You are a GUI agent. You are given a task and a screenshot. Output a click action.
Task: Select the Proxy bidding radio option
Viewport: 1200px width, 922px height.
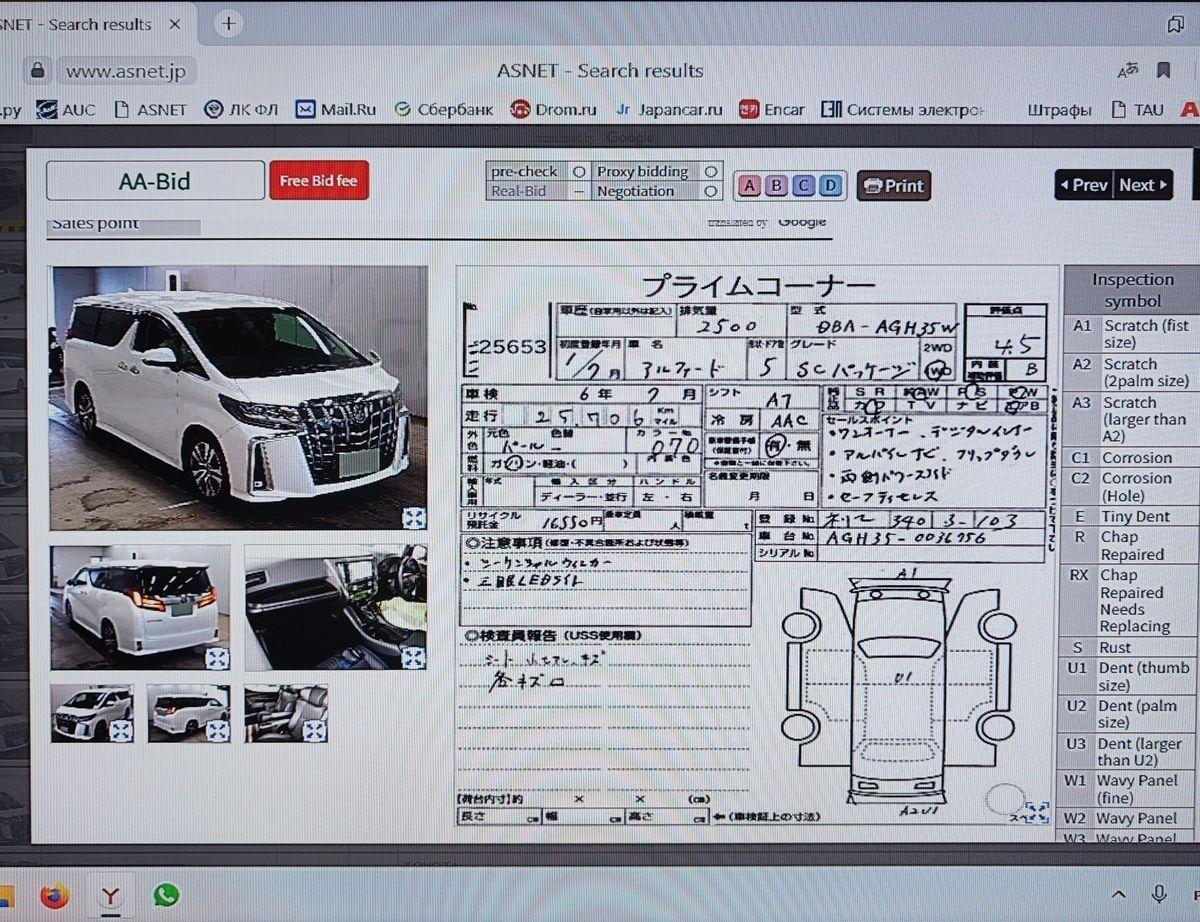tap(710, 172)
